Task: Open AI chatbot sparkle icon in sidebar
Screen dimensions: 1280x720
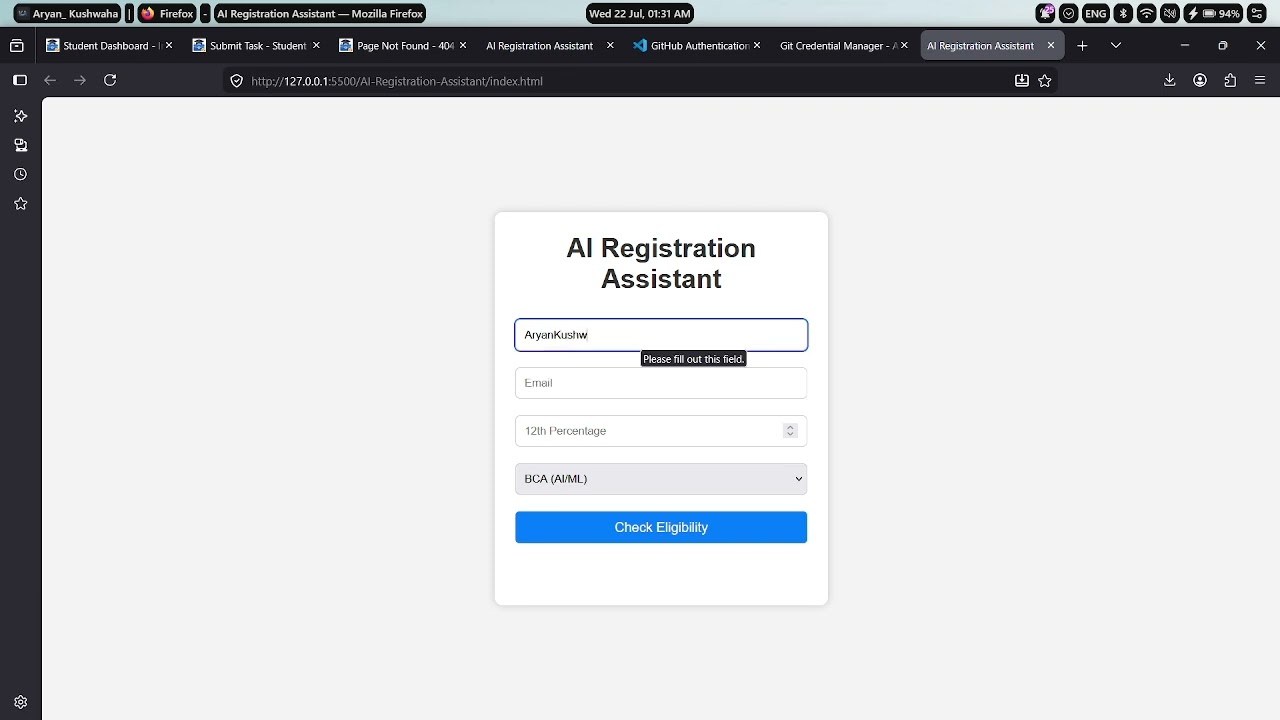Action: tap(20, 116)
